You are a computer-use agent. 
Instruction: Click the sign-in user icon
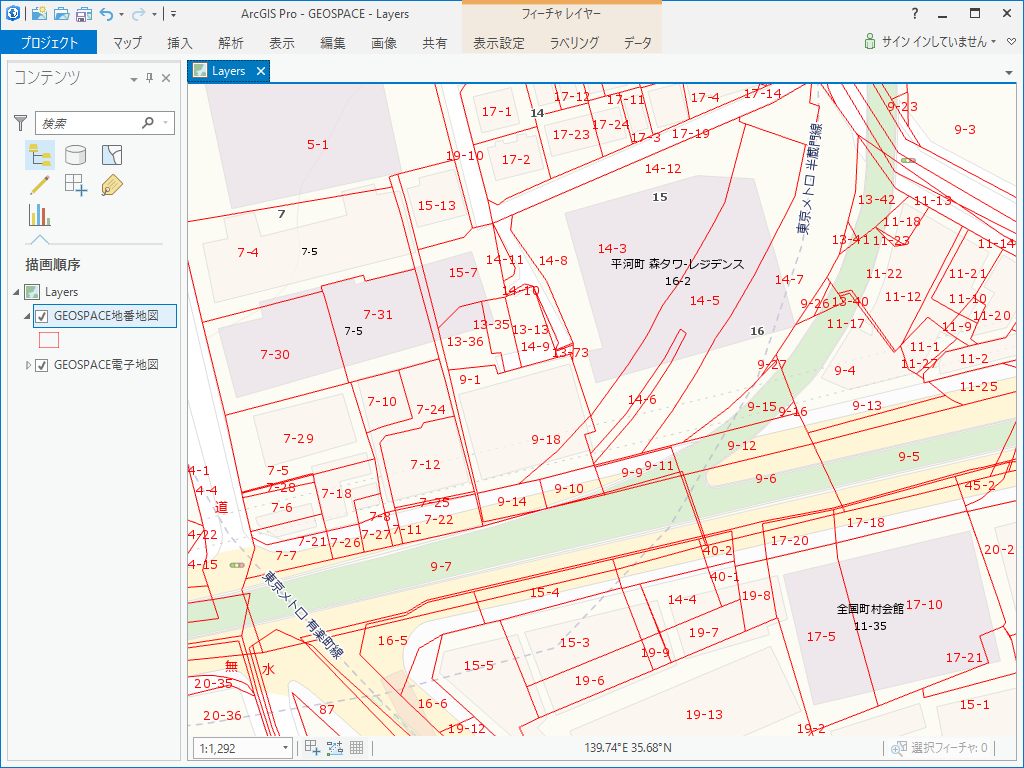[869, 42]
